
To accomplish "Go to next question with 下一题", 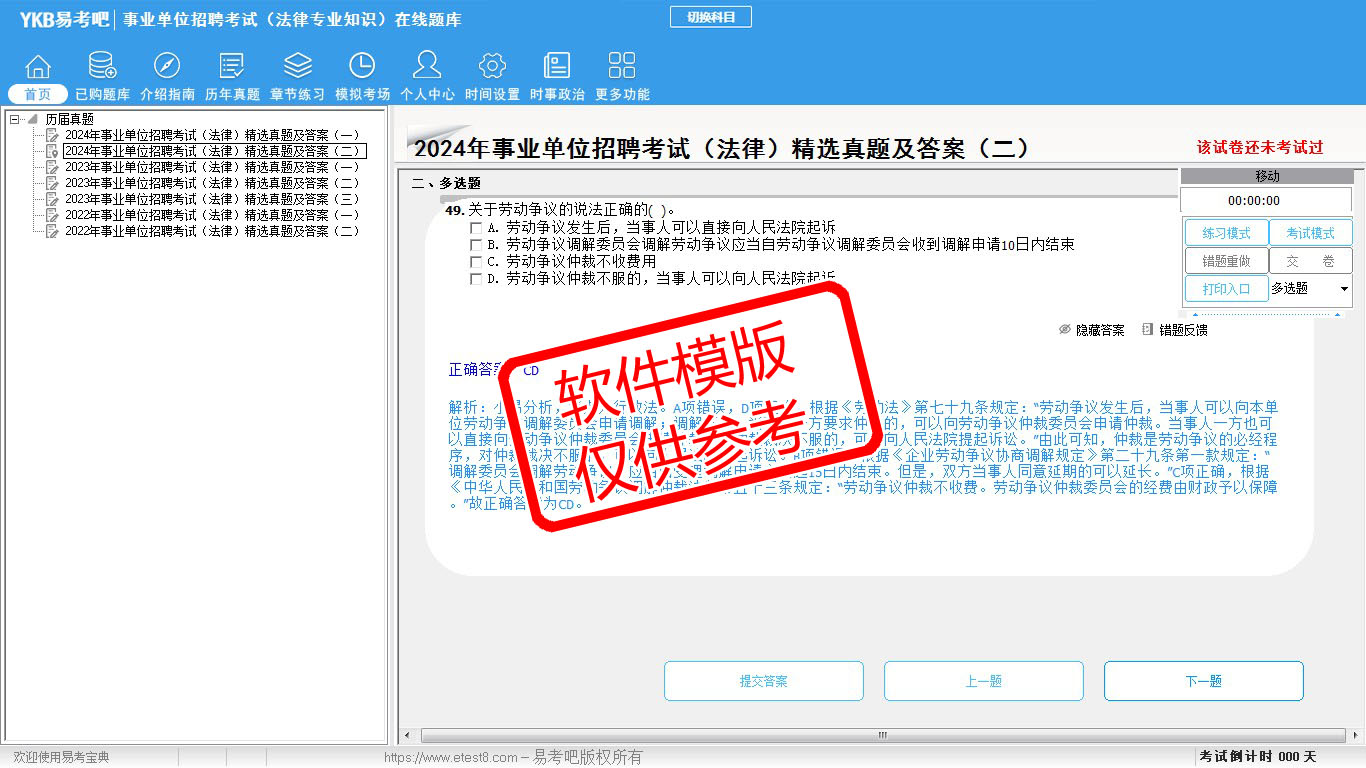I will [x=1203, y=681].
